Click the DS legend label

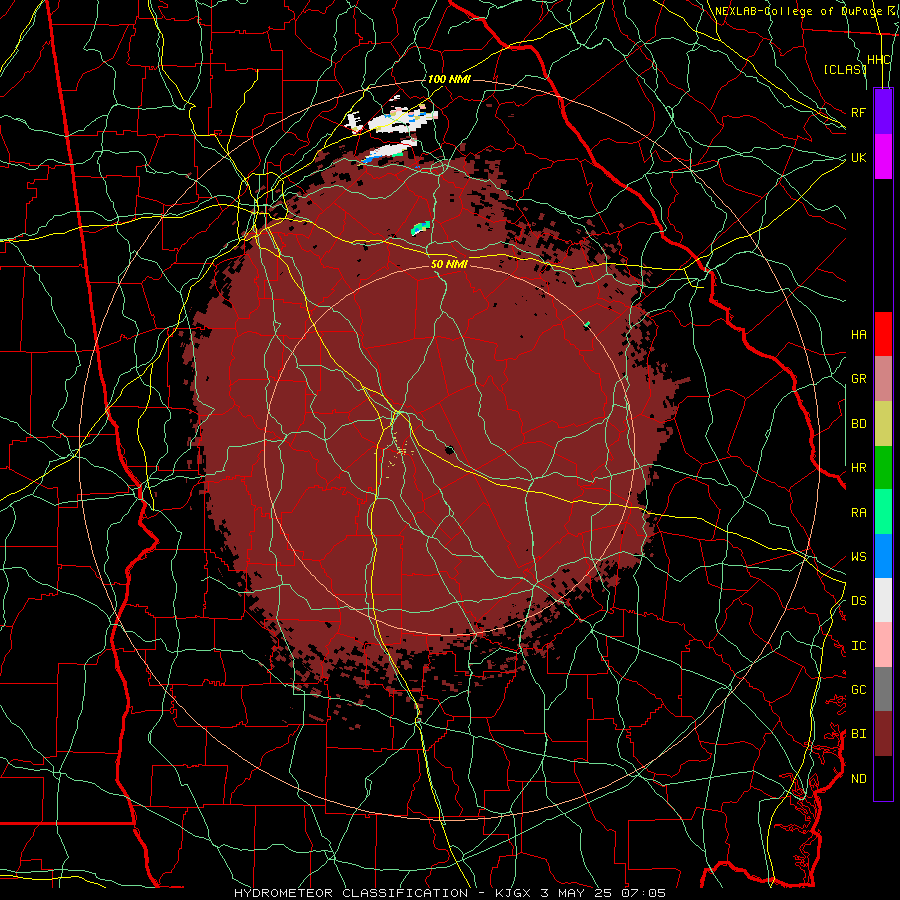(x=858, y=601)
